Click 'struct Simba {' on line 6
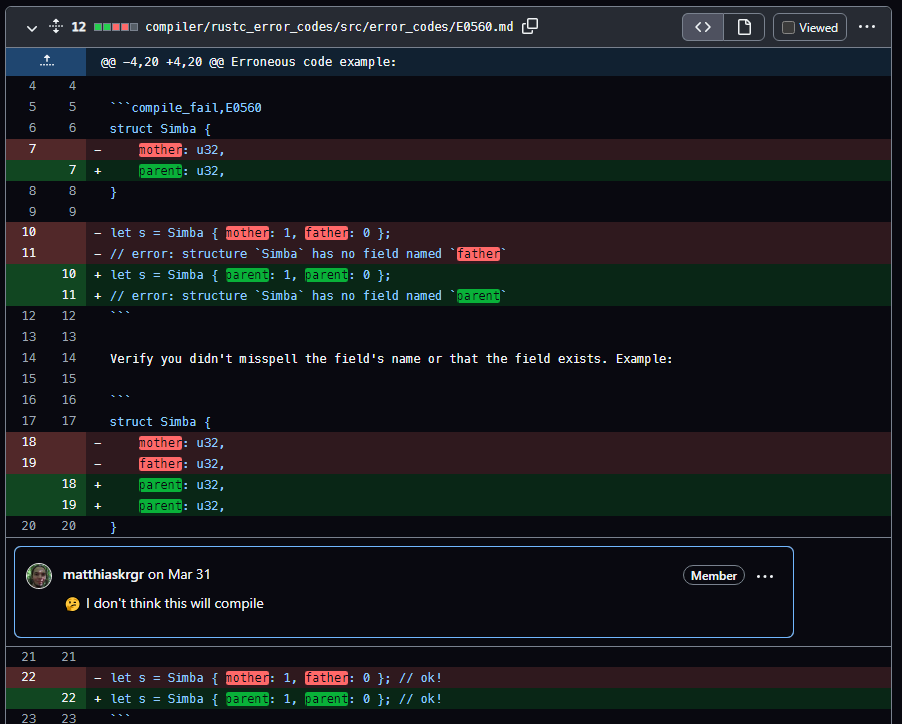Viewport: 902px width, 724px height. [160, 129]
